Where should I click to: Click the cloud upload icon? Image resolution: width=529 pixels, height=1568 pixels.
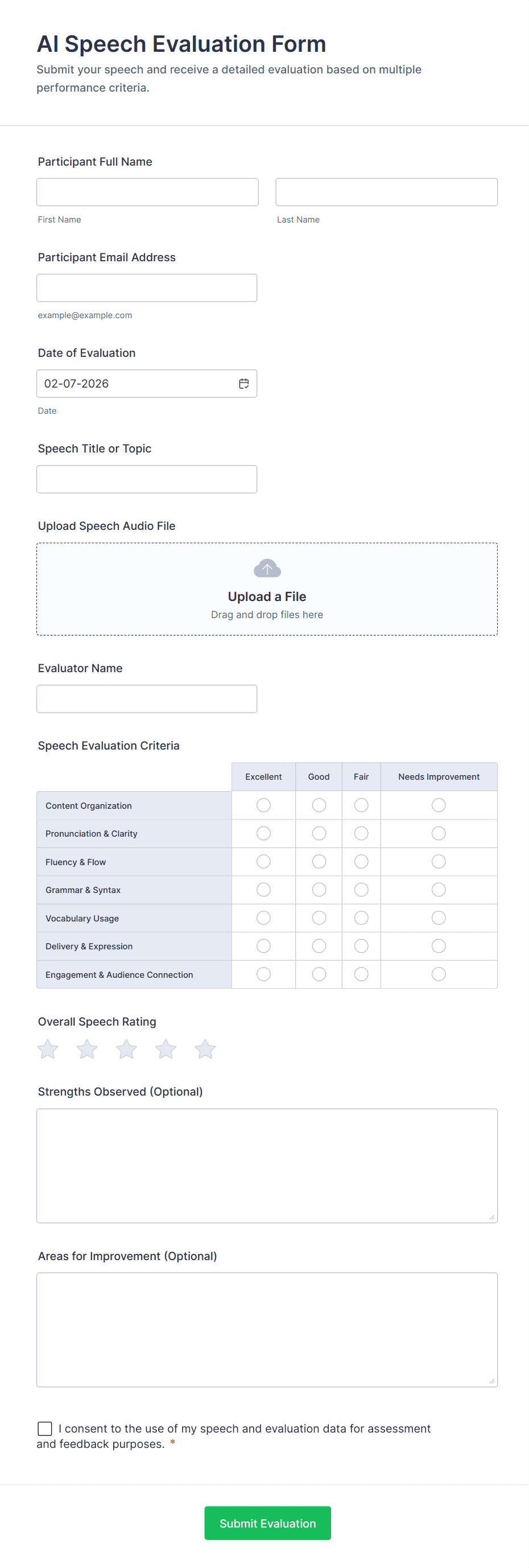267,569
